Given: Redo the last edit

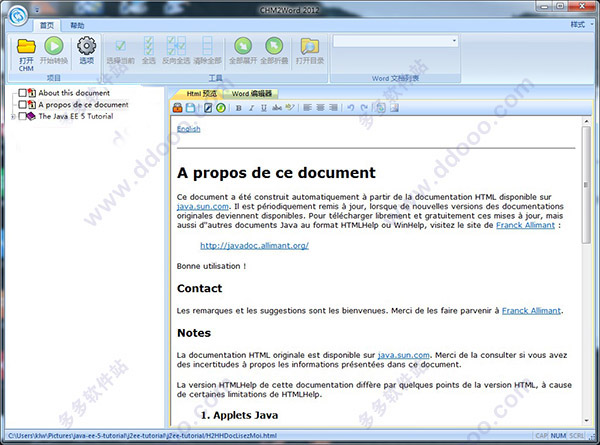Looking at the screenshot, I should point(364,108).
